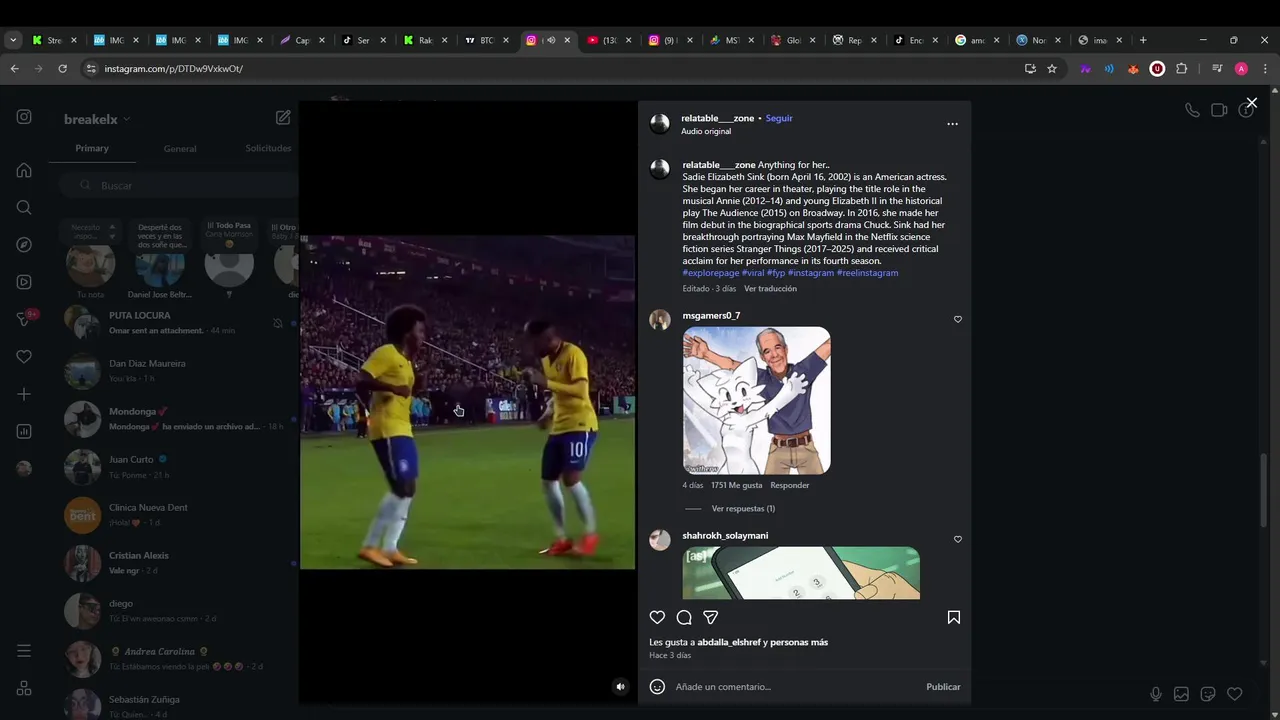Click the Publicar button
1280x720 pixels.
coord(943,687)
